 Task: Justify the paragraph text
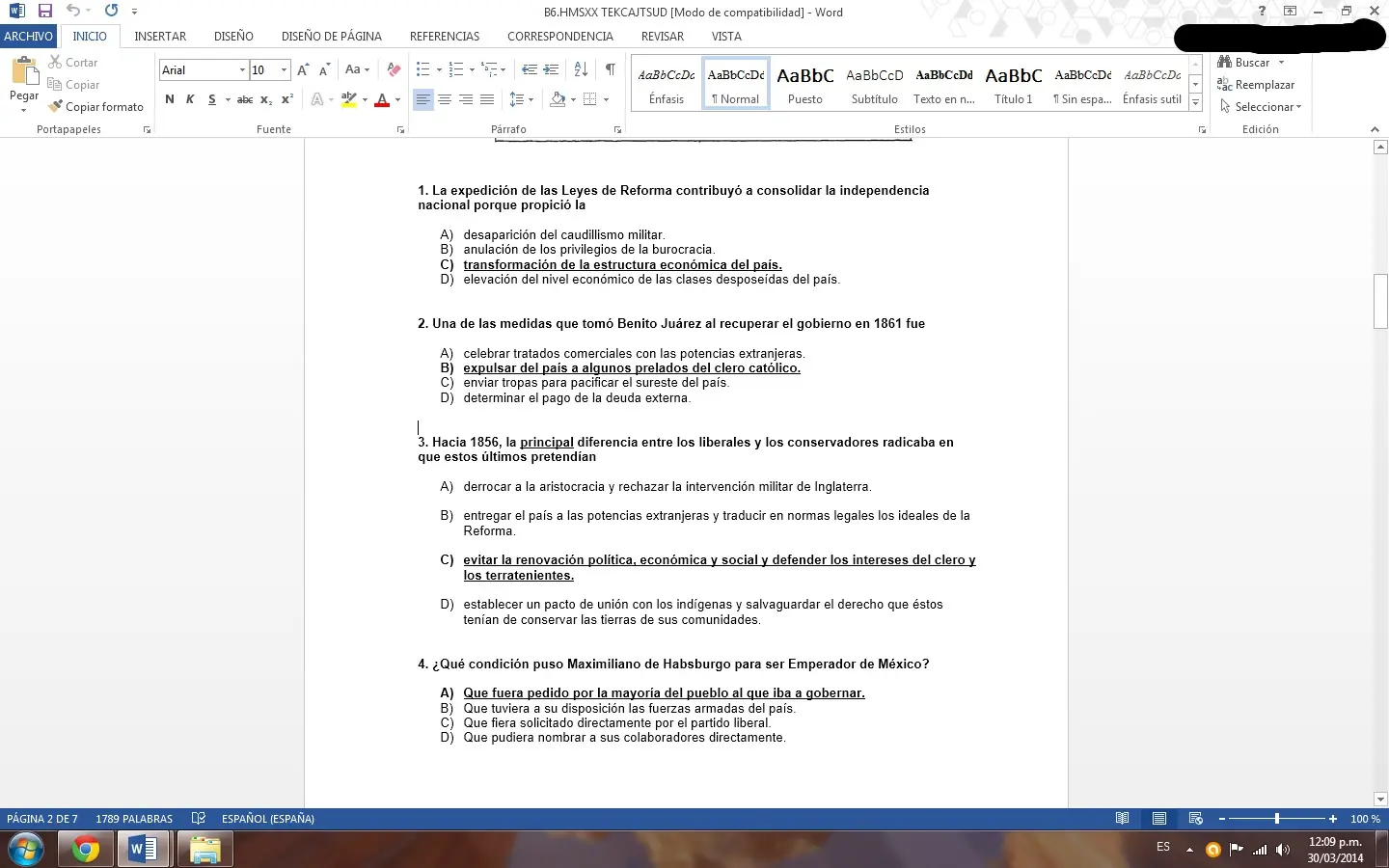point(487,99)
